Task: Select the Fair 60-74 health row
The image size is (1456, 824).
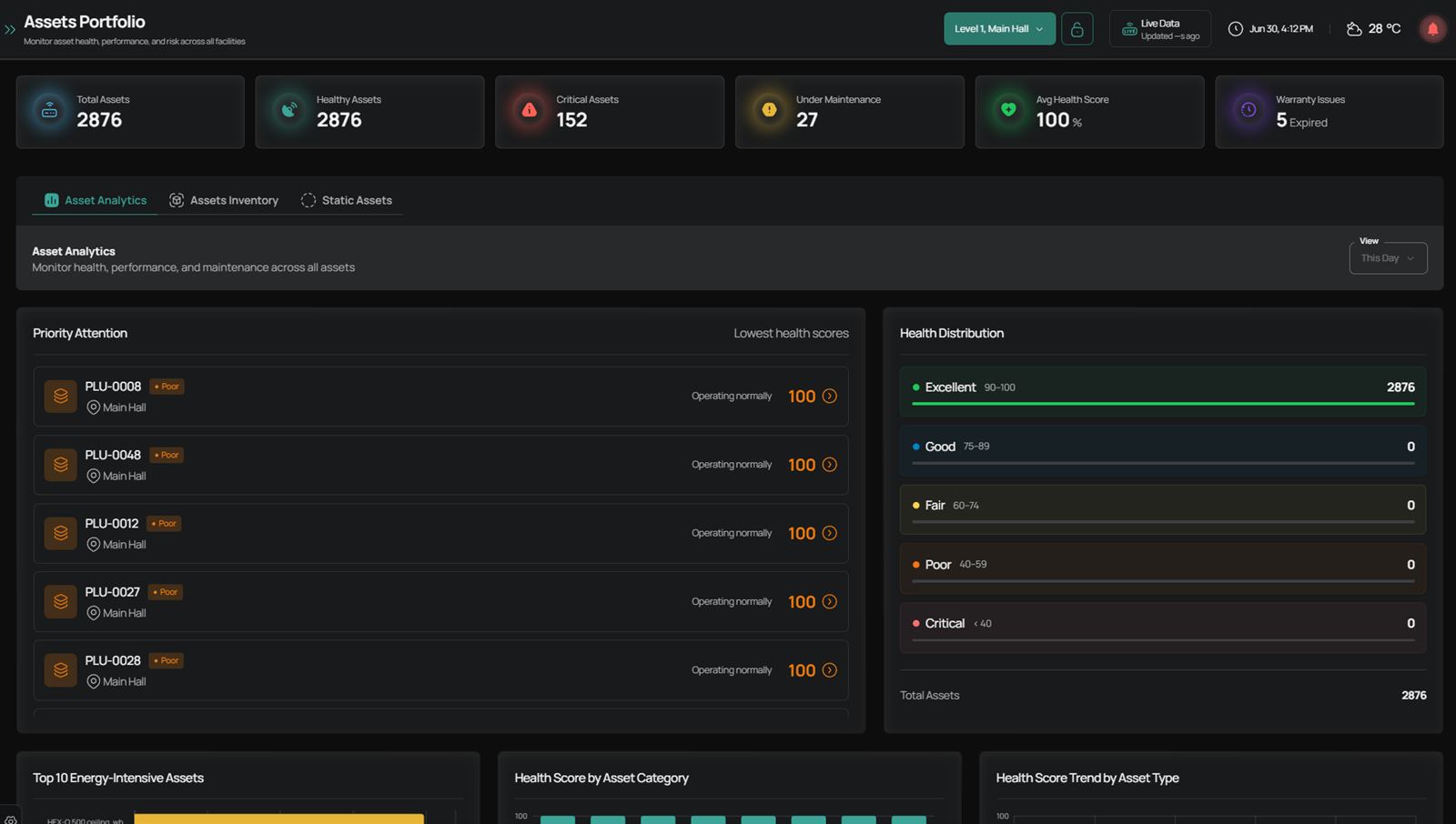Action: [x=1163, y=510]
